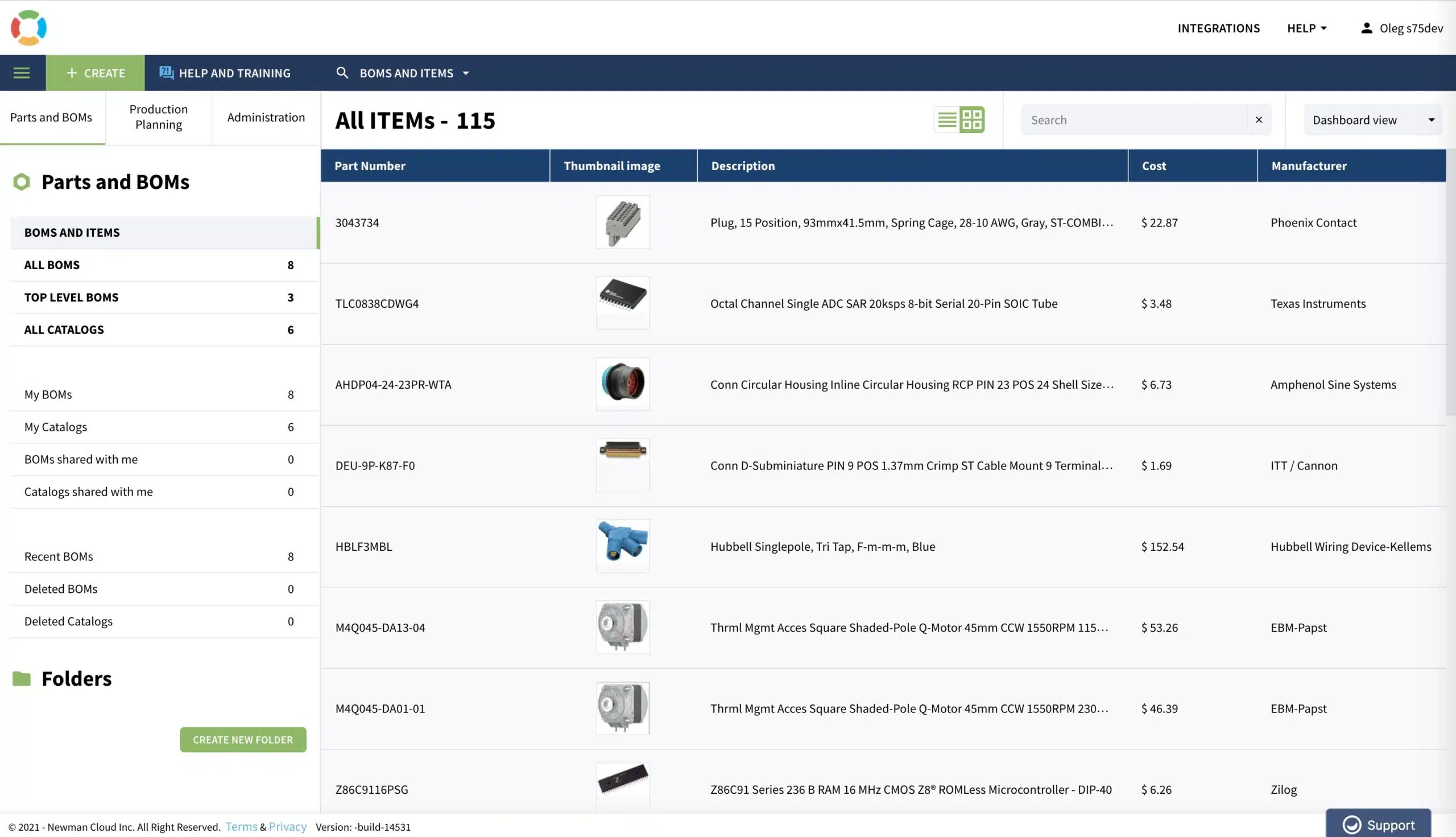Click the OpenBOM circular logo

(x=29, y=27)
